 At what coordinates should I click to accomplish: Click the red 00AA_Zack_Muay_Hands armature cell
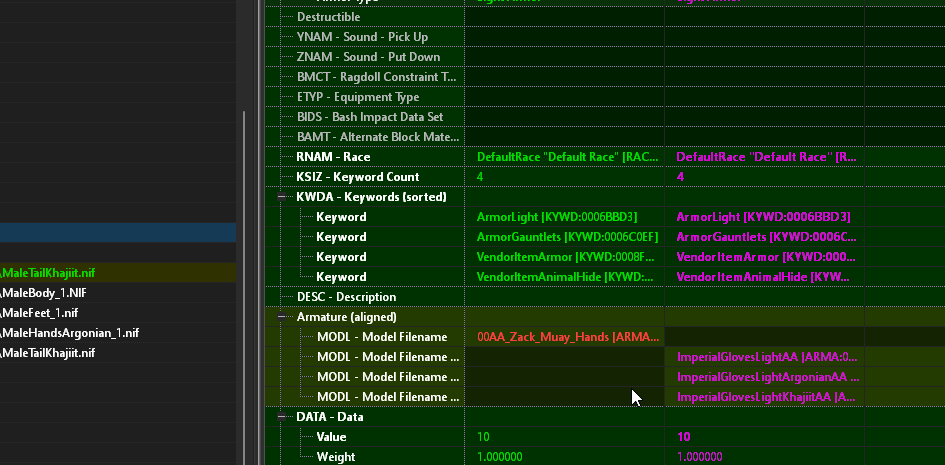[x=564, y=337]
